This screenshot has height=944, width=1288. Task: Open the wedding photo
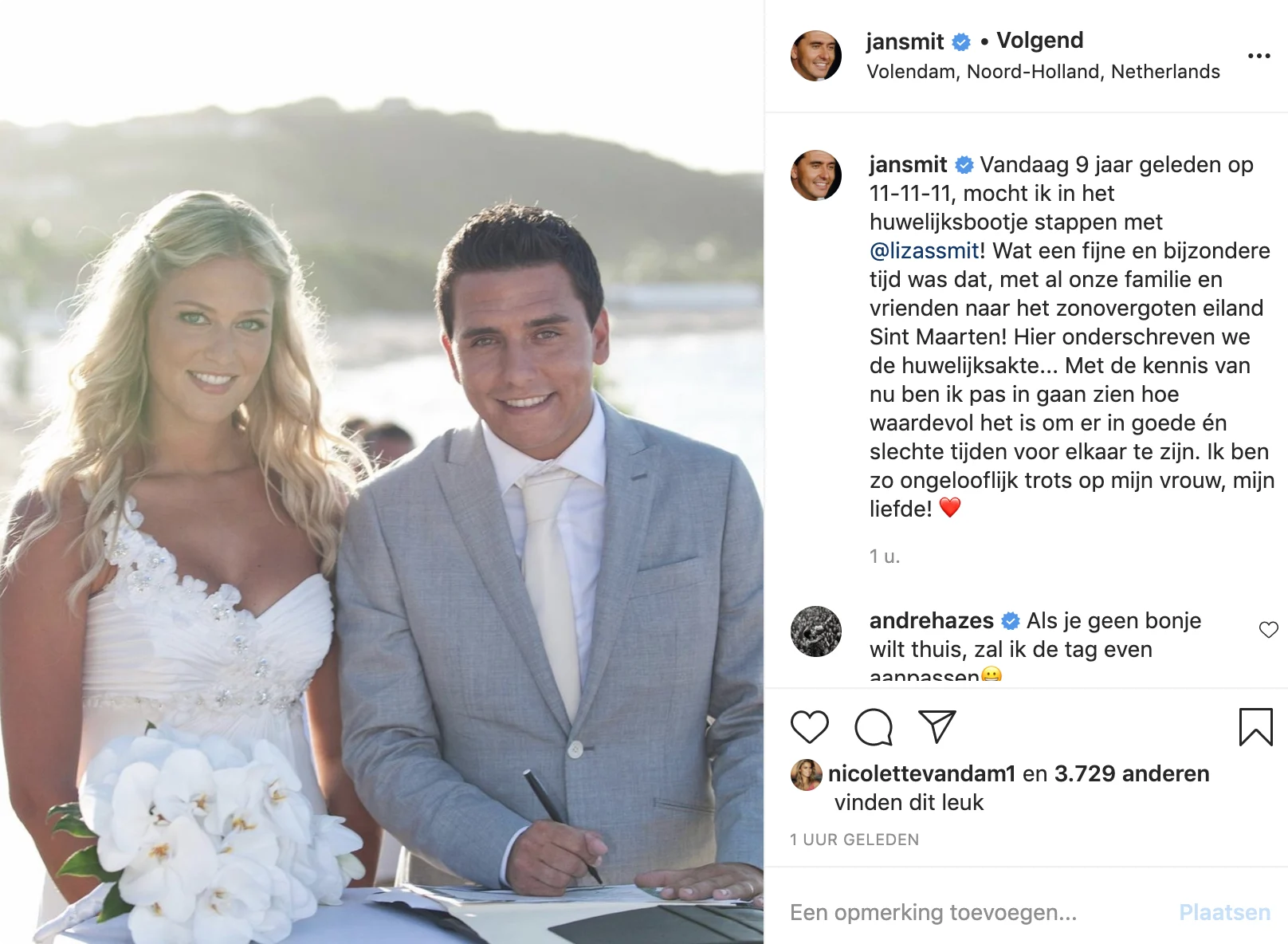point(382,472)
